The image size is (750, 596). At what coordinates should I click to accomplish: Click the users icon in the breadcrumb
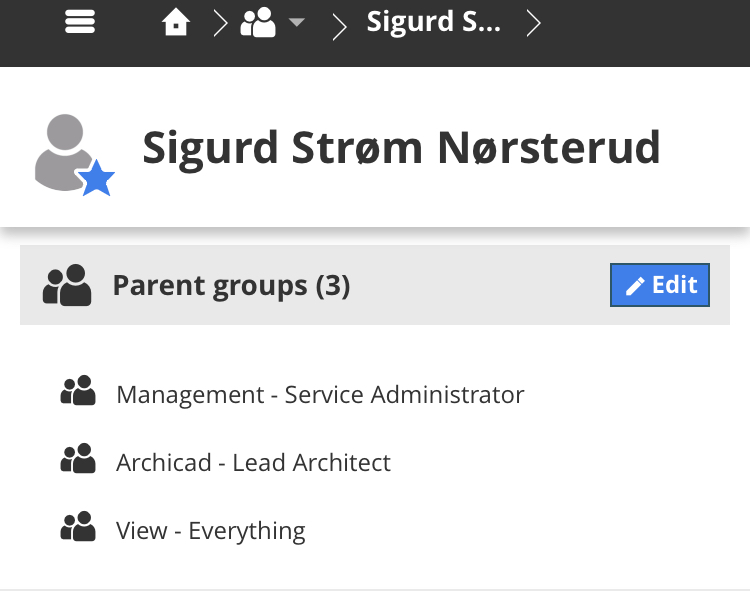258,22
